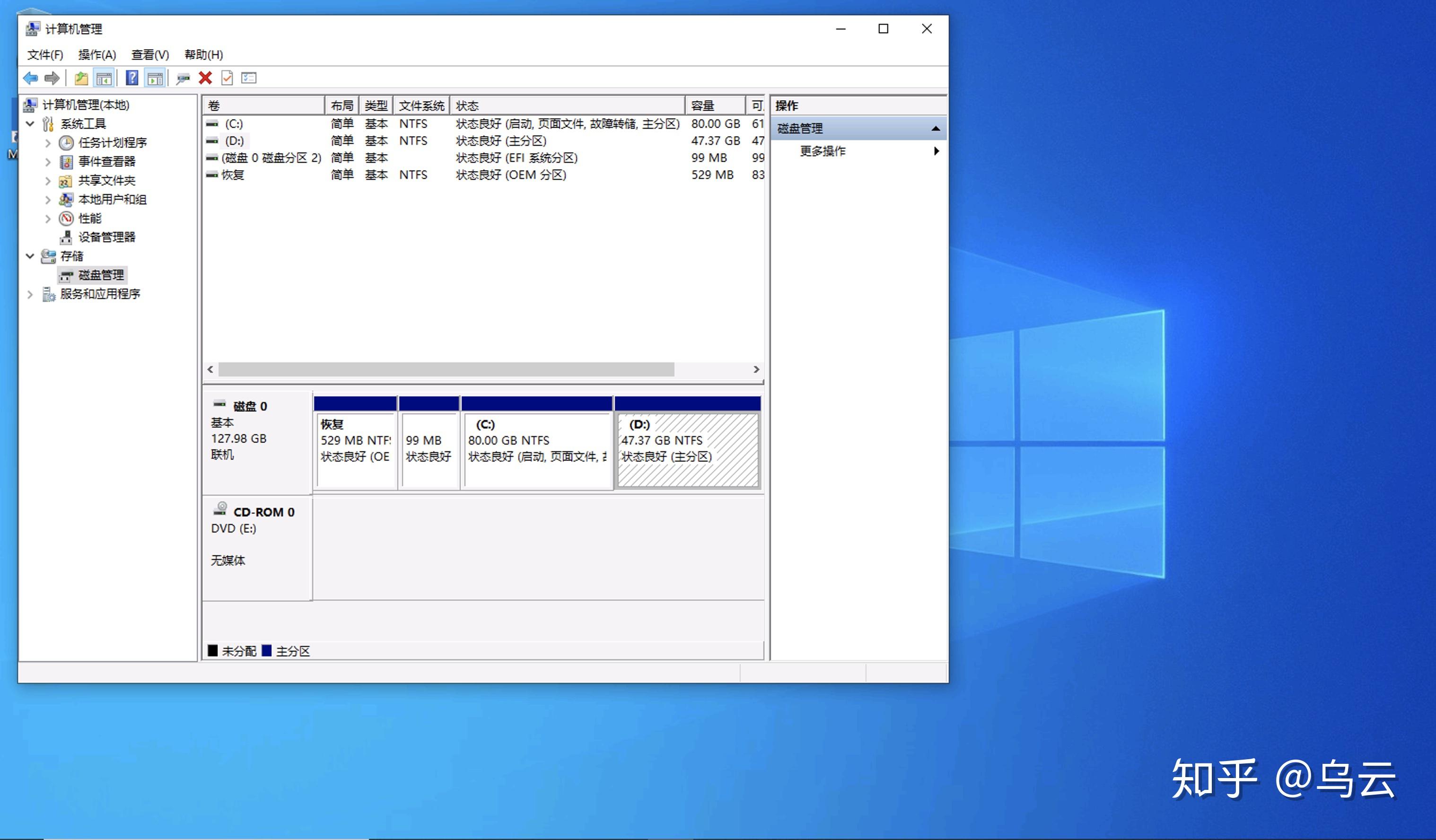
Task: Select the (C:) volume row in list
Action: click(483, 123)
